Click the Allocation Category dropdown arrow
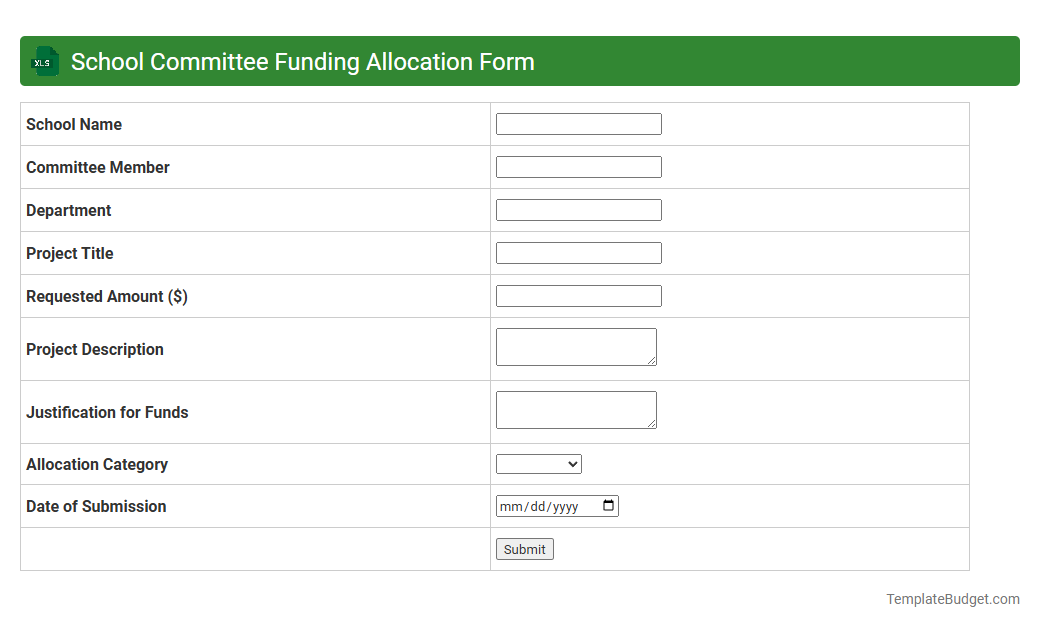This screenshot has height=628, width=1040. 571,463
